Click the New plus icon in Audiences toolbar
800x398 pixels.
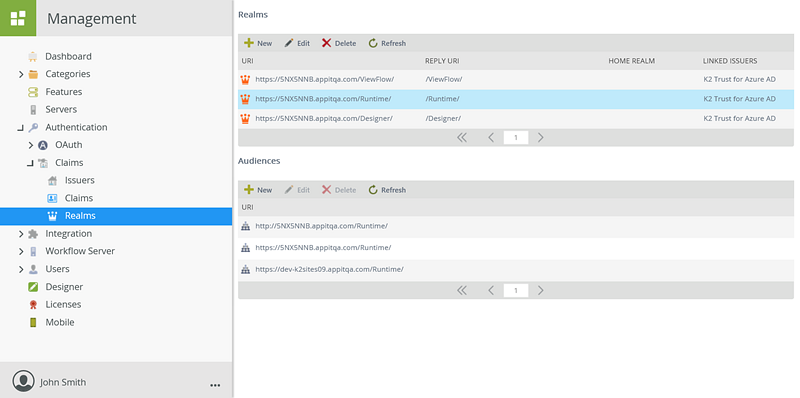point(249,190)
